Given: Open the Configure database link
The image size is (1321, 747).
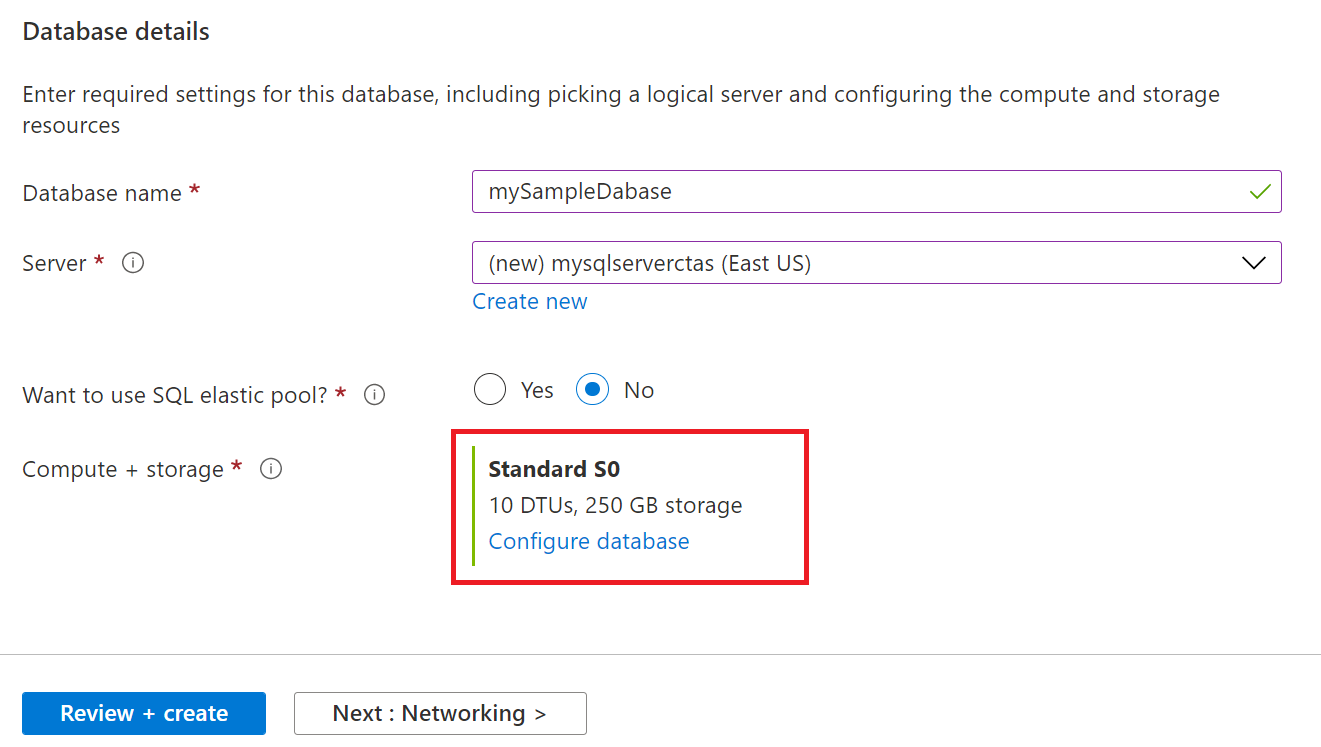Looking at the screenshot, I should (x=589, y=541).
